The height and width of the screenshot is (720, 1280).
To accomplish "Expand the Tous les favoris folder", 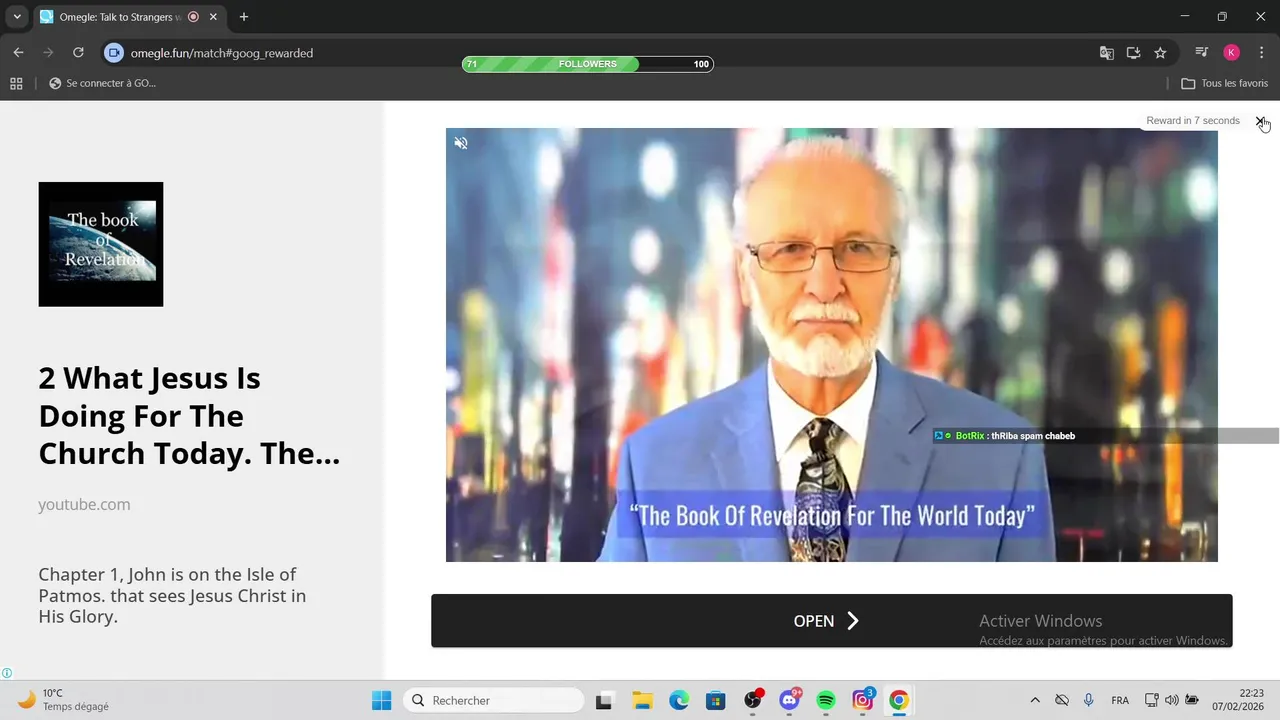I will tap(1225, 83).
